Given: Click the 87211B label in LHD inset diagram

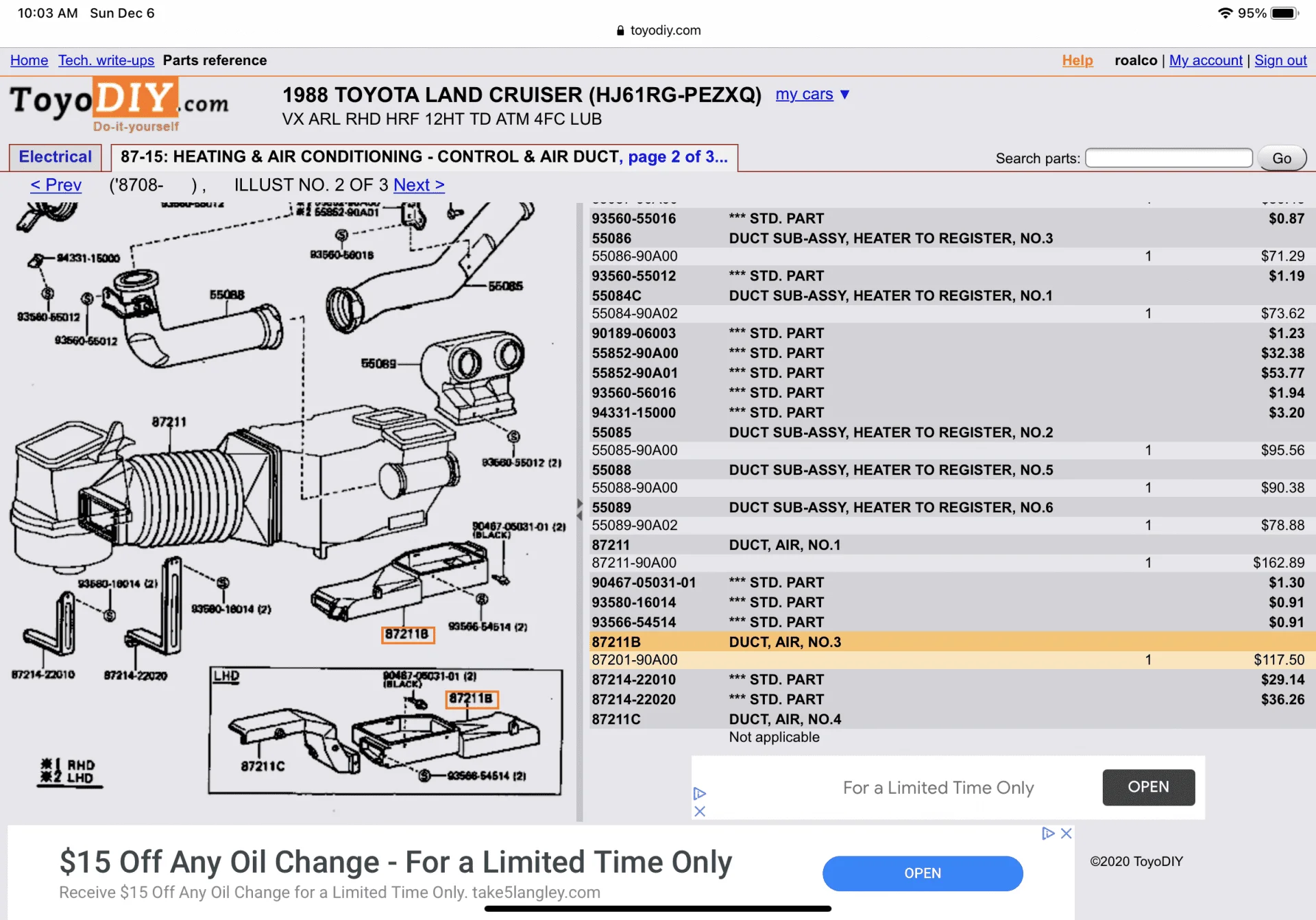Looking at the screenshot, I should [472, 699].
